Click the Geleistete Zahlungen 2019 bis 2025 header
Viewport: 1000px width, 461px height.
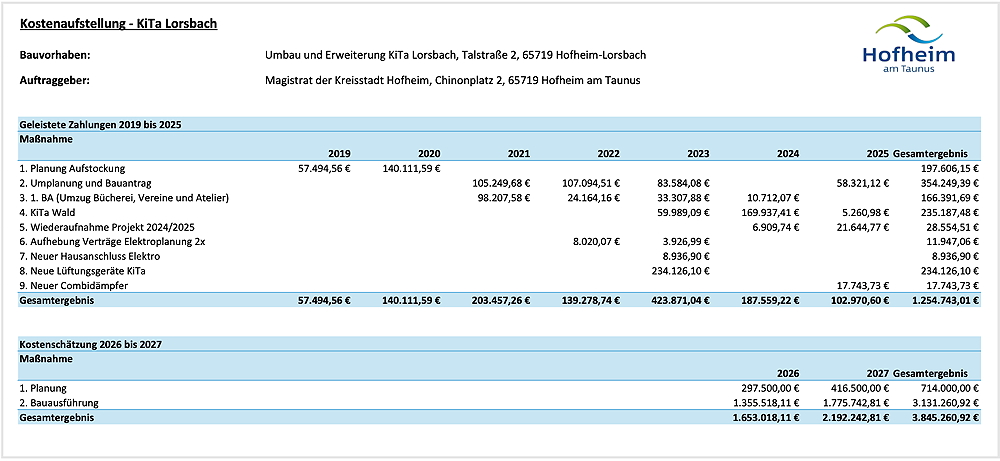tap(100, 125)
